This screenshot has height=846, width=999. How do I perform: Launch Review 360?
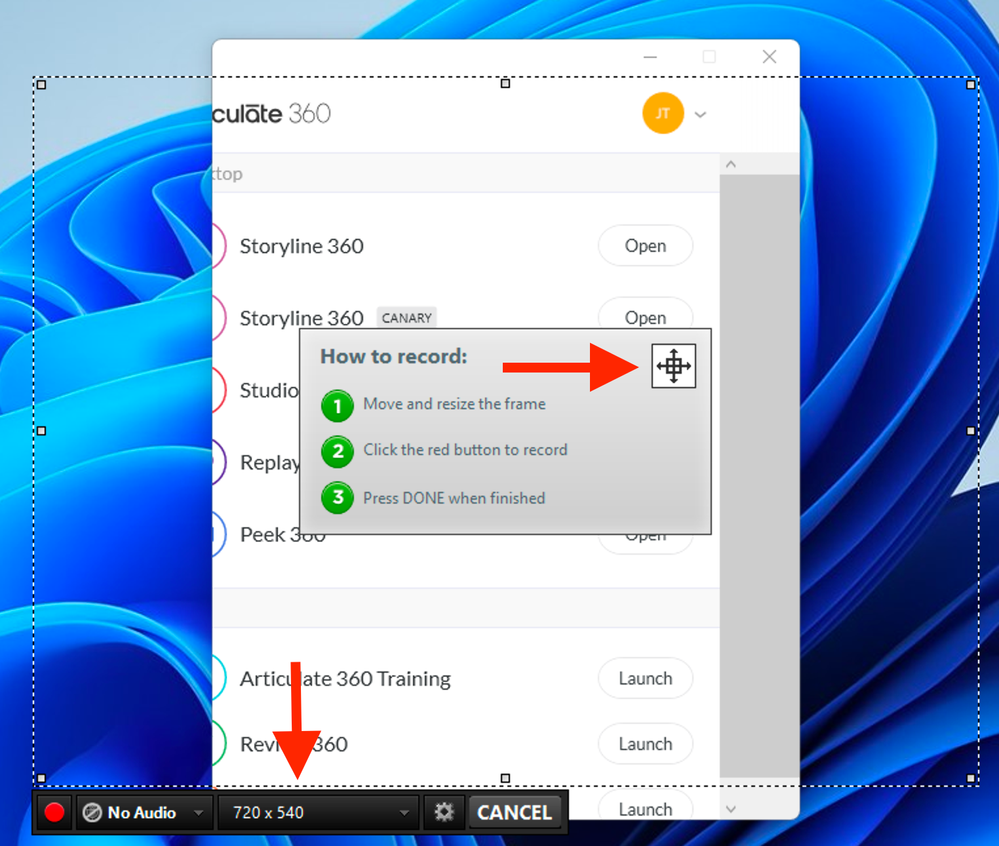pyautogui.click(x=645, y=744)
